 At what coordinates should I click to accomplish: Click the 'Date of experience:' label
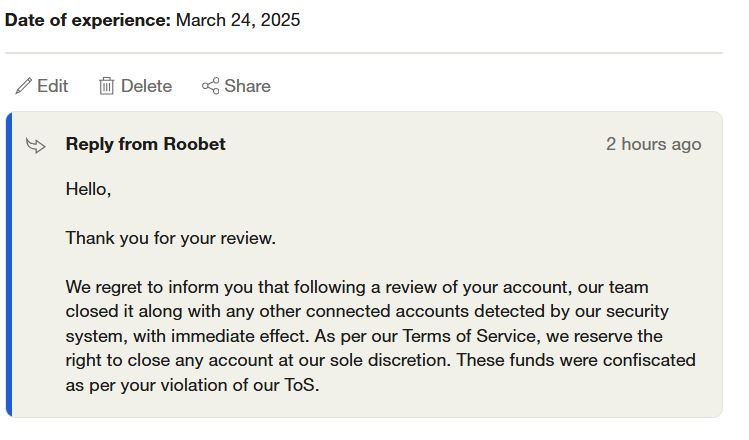(88, 20)
